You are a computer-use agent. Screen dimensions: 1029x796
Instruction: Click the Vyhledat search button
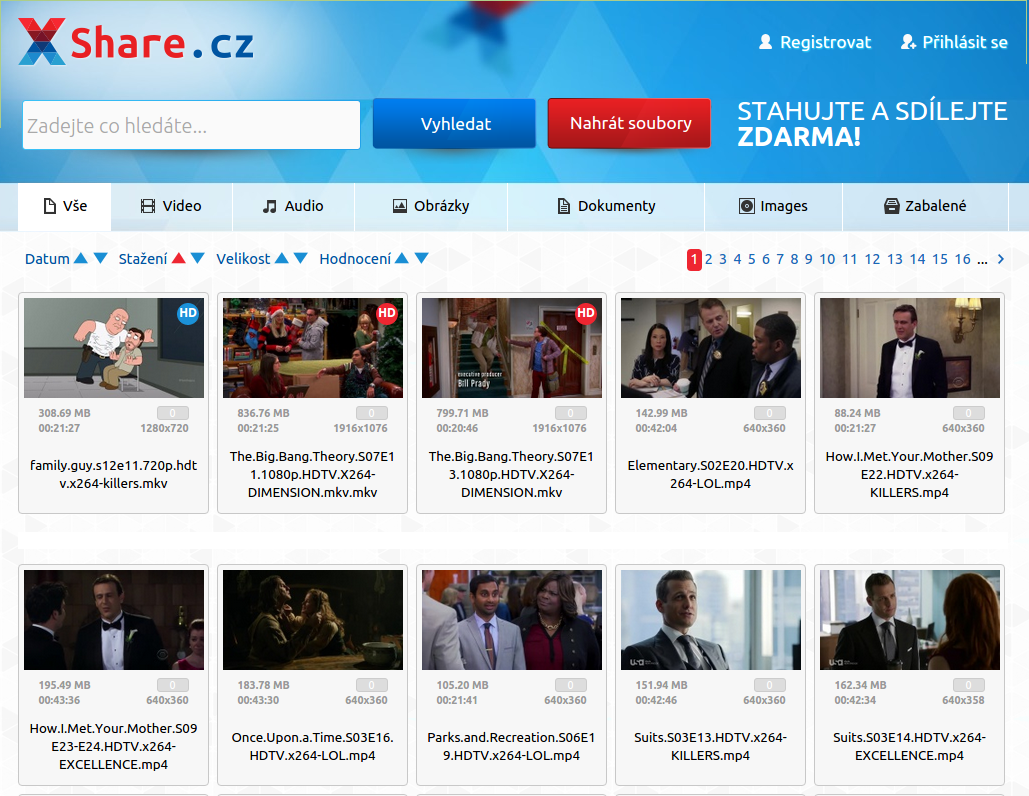coord(454,123)
